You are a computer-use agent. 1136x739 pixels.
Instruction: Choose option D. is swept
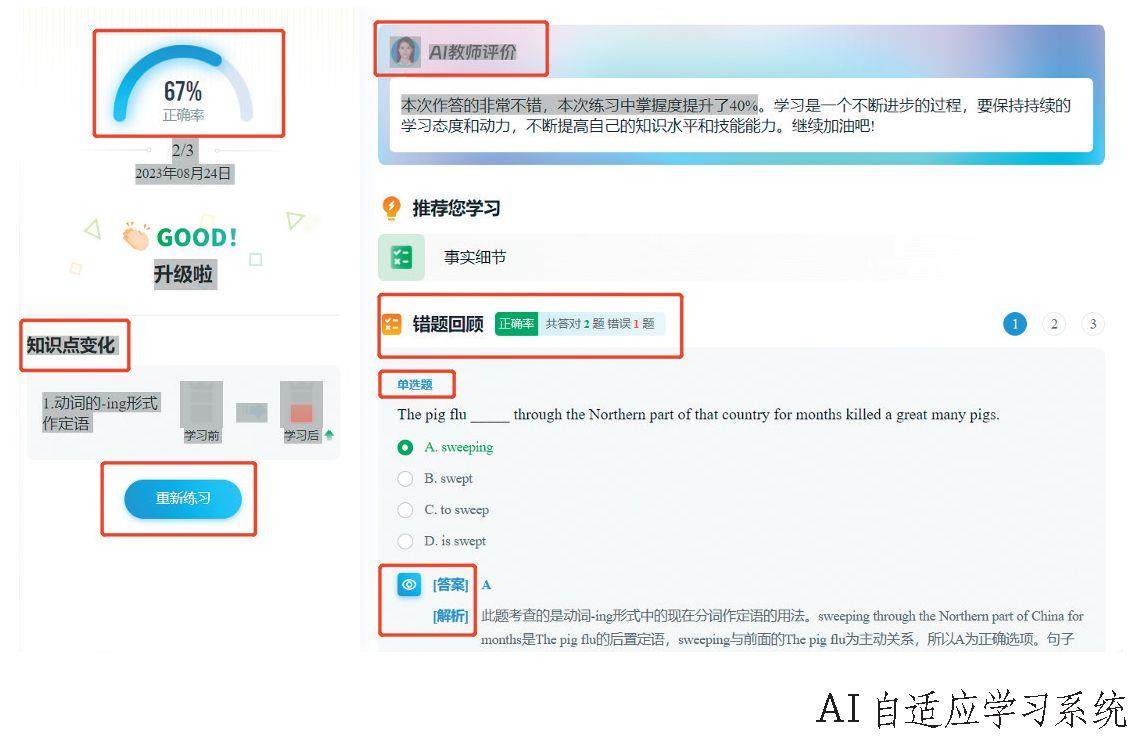(442, 541)
